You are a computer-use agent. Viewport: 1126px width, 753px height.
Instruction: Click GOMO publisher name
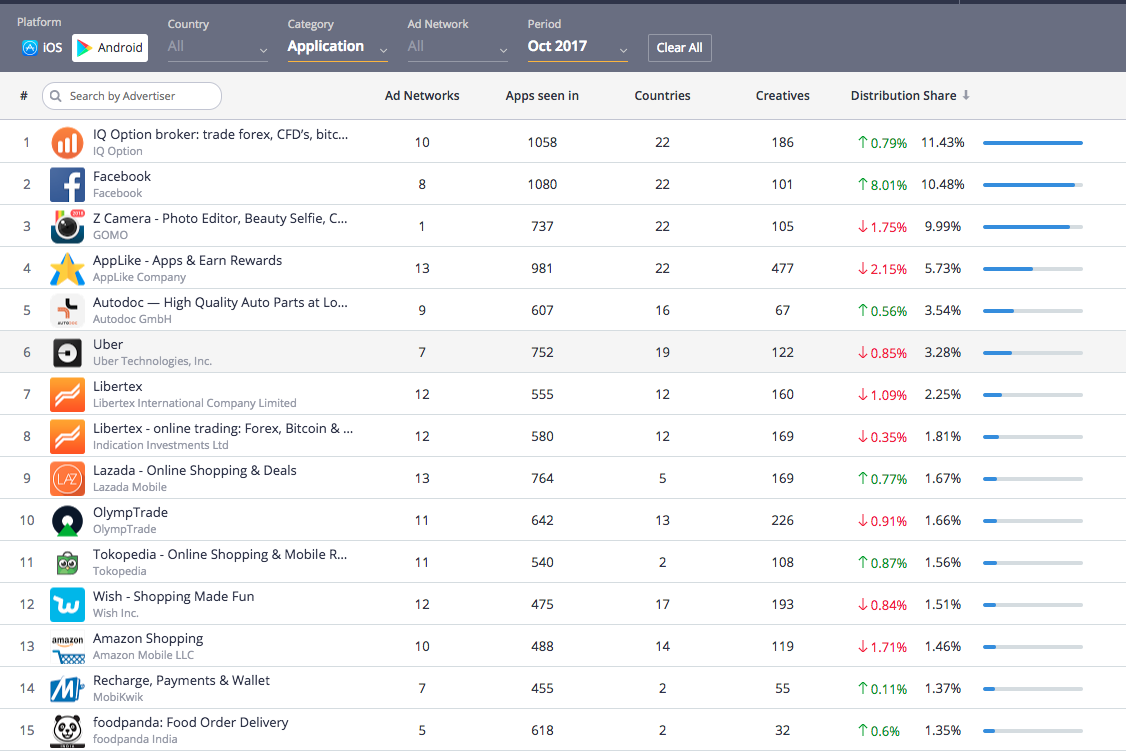point(110,235)
